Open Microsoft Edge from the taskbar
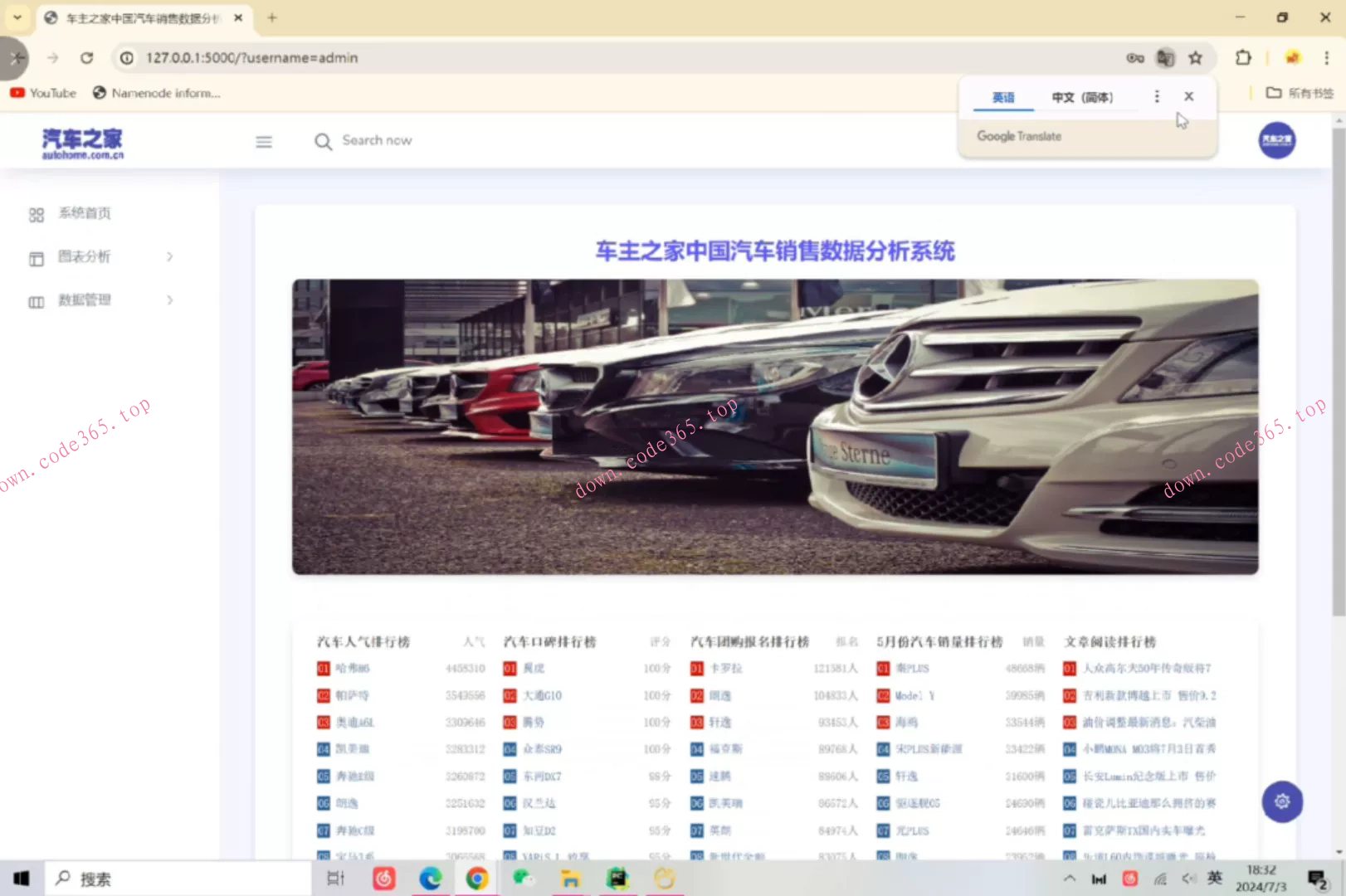 [x=430, y=878]
